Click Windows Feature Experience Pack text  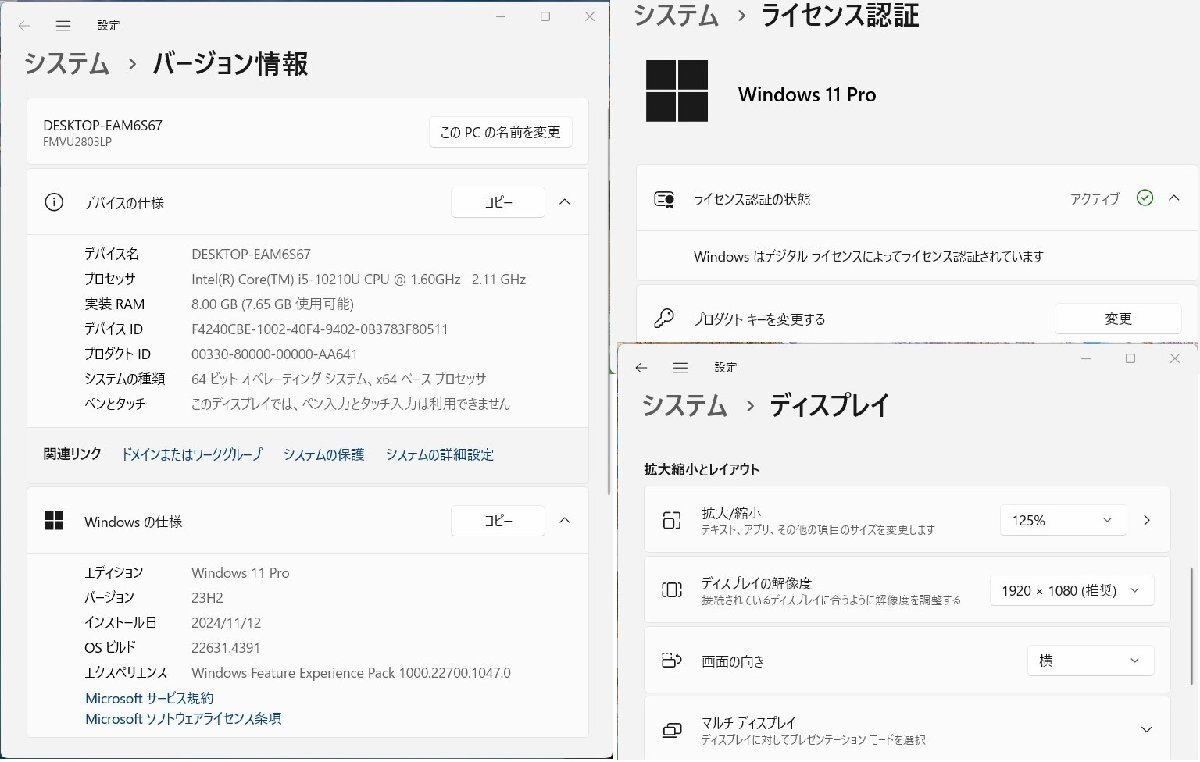(351, 673)
